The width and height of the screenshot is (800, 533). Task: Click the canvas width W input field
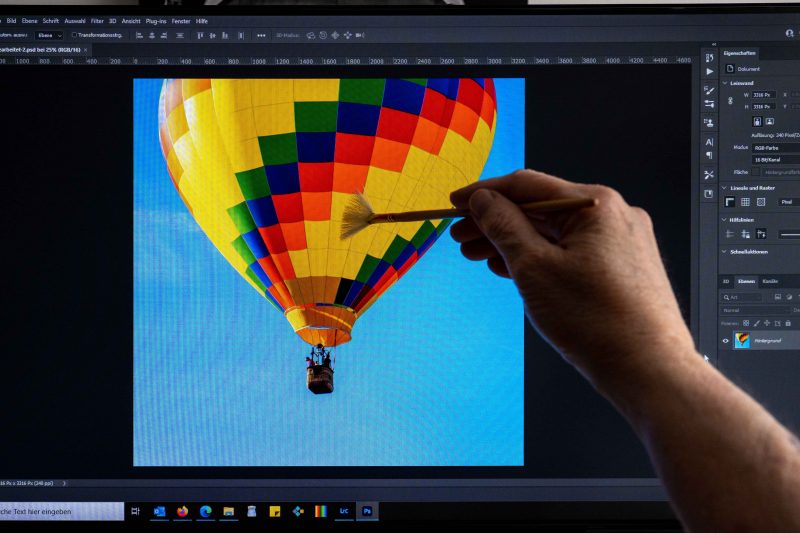point(764,95)
